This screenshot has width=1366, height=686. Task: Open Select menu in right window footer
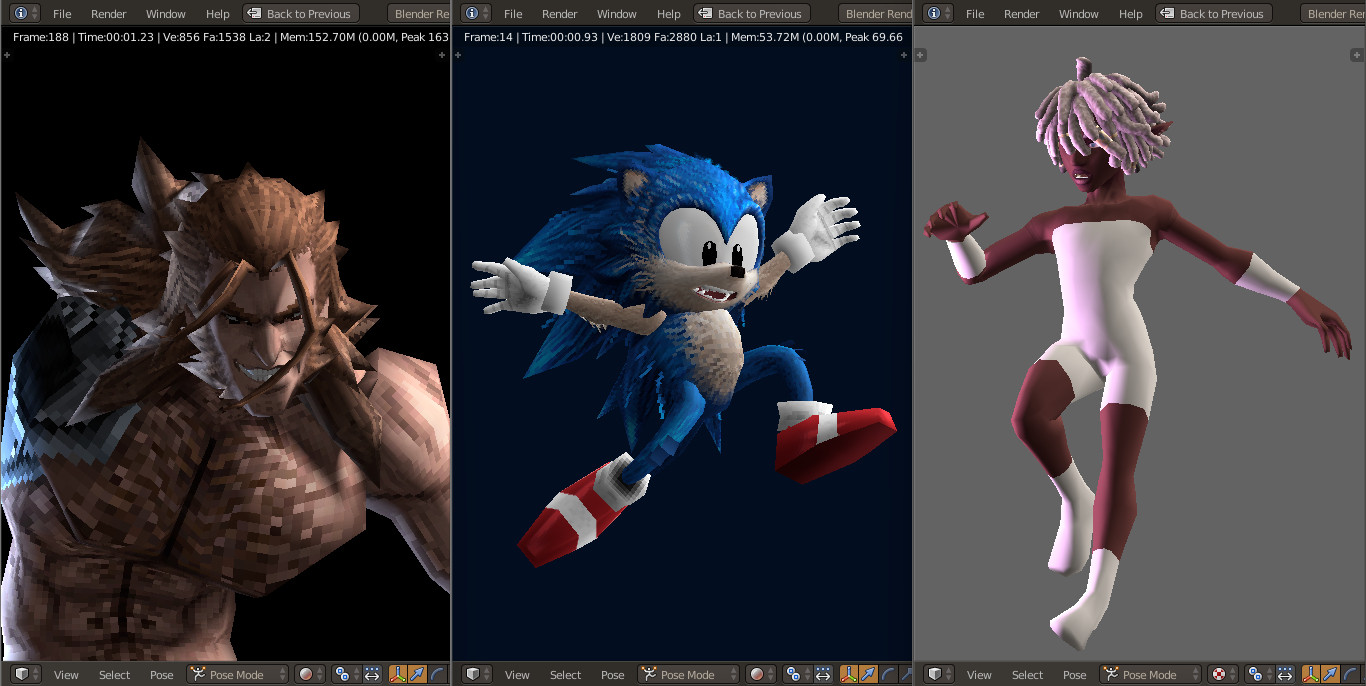(1028, 675)
